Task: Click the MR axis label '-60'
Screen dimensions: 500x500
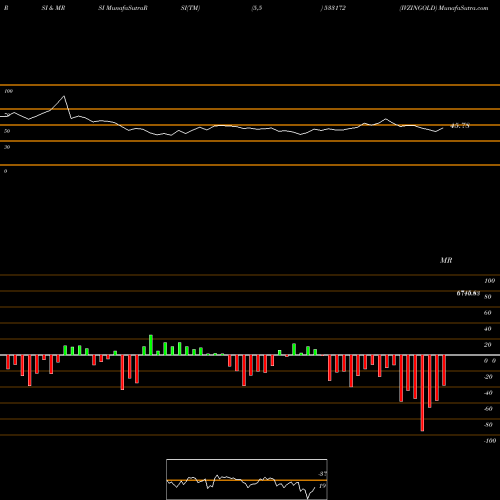Action: pos(488,409)
